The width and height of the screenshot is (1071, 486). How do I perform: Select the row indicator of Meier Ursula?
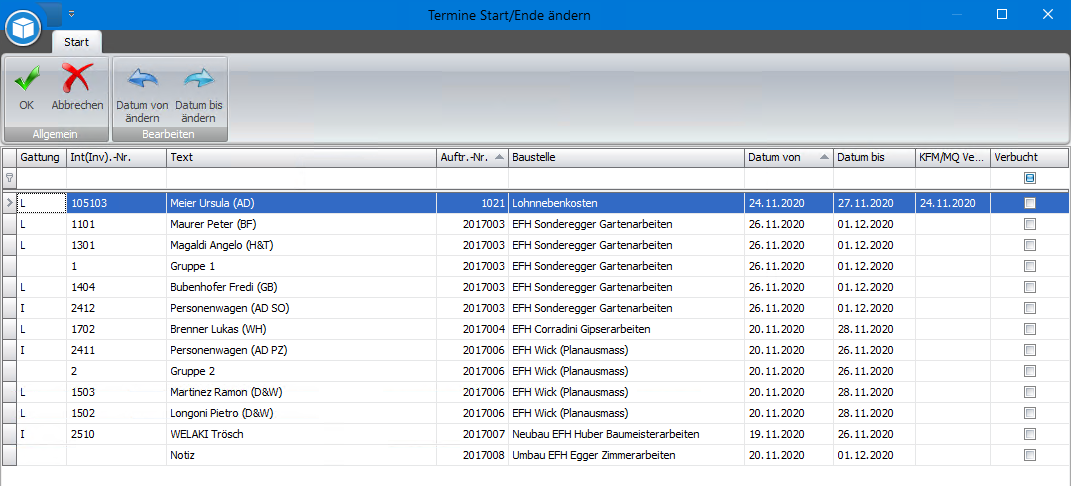pyautogui.click(x=9, y=203)
